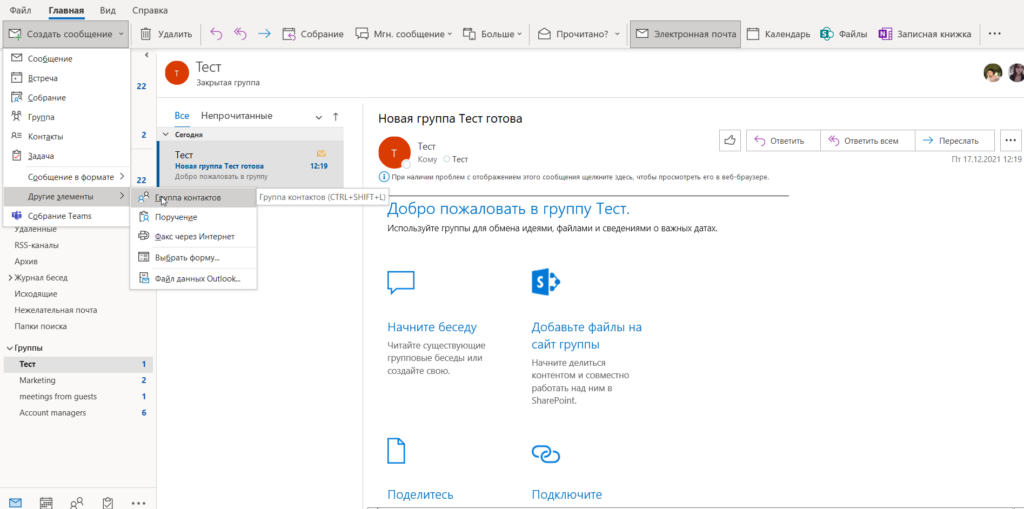Open the group SharePoint Файлы

(843, 34)
